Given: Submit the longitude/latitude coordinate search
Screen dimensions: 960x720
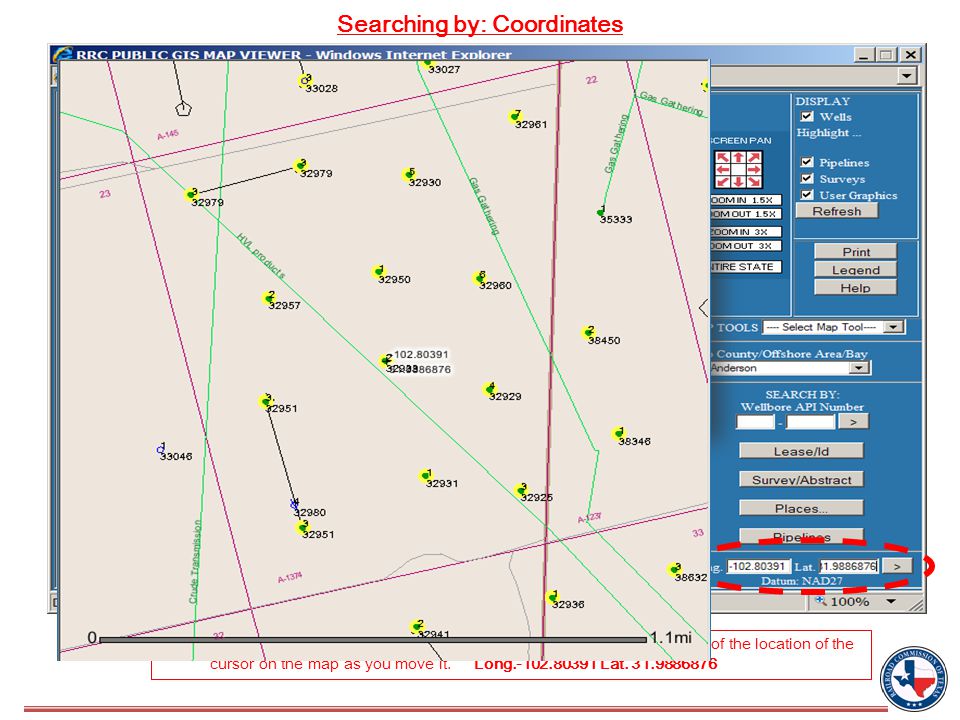Looking at the screenshot, I should [897, 566].
